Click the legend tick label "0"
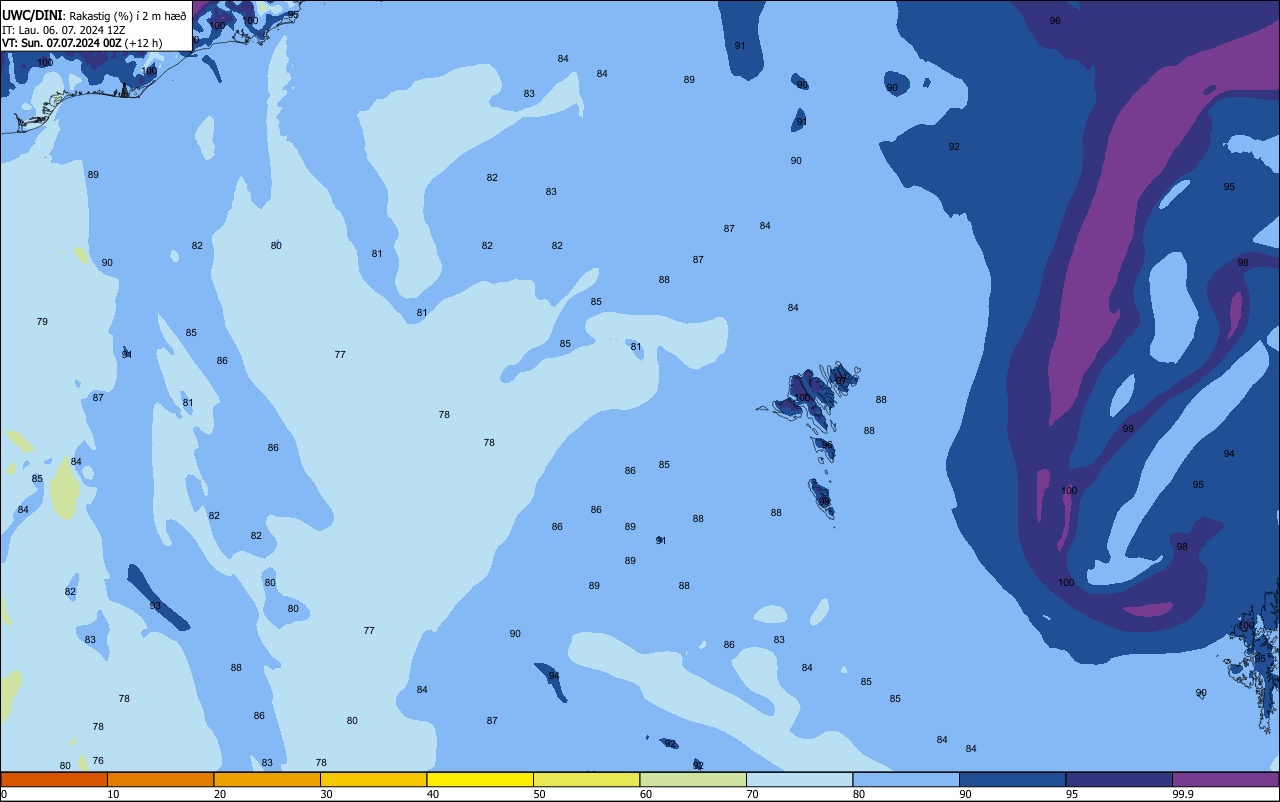 click(x=4, y=794)
